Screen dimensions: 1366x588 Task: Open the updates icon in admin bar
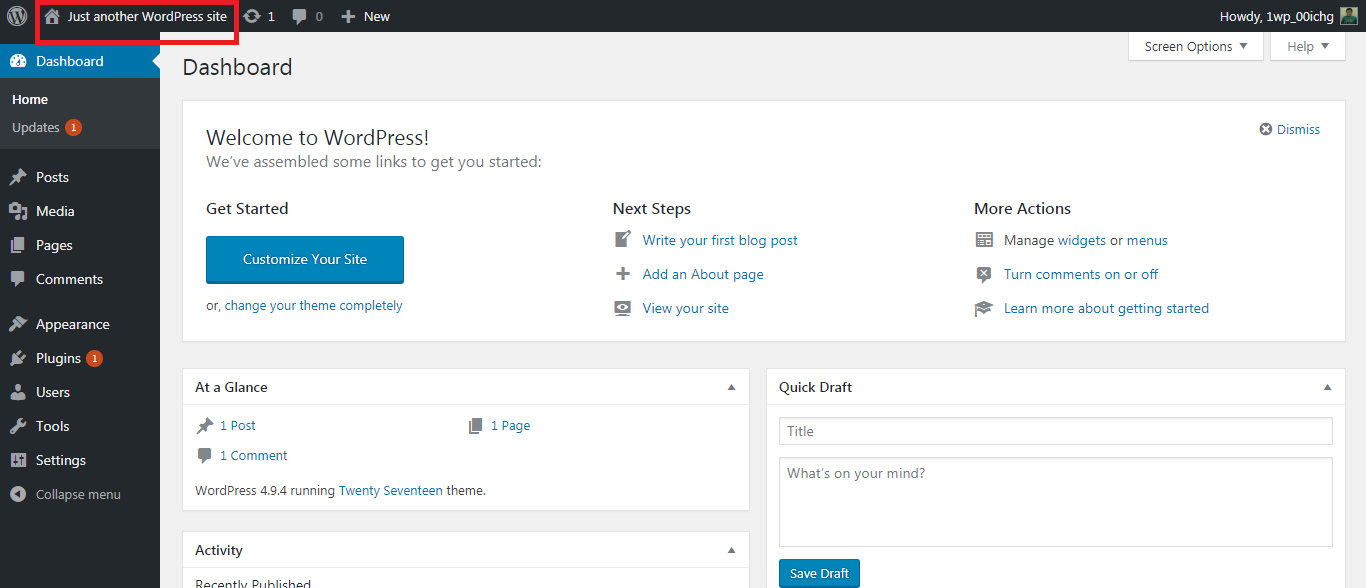click(252, 16)
